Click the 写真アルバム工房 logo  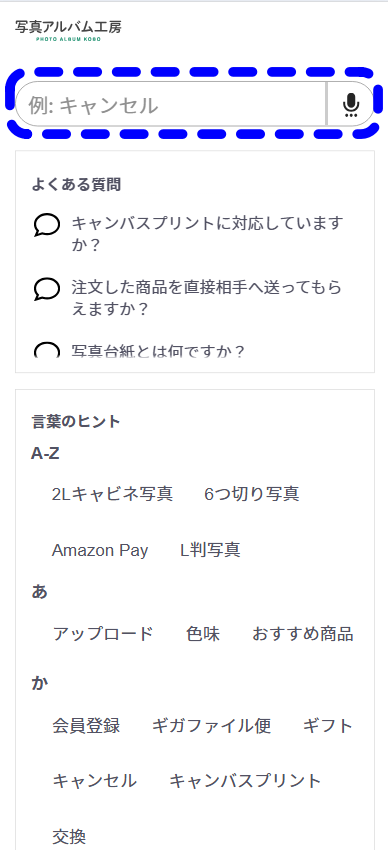[68, 30]
